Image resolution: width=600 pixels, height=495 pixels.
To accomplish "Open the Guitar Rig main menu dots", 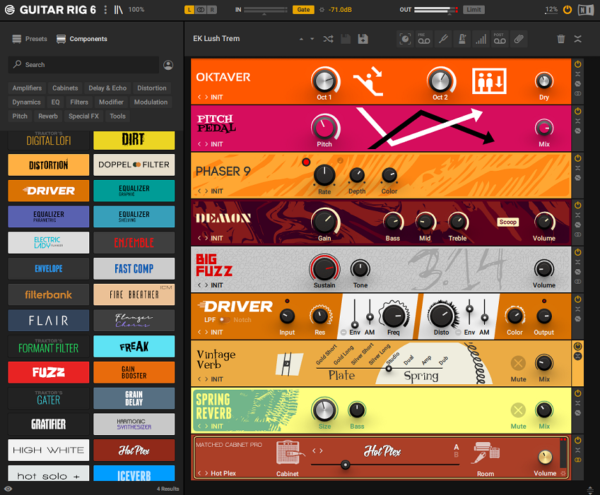I will click(105, 10).
